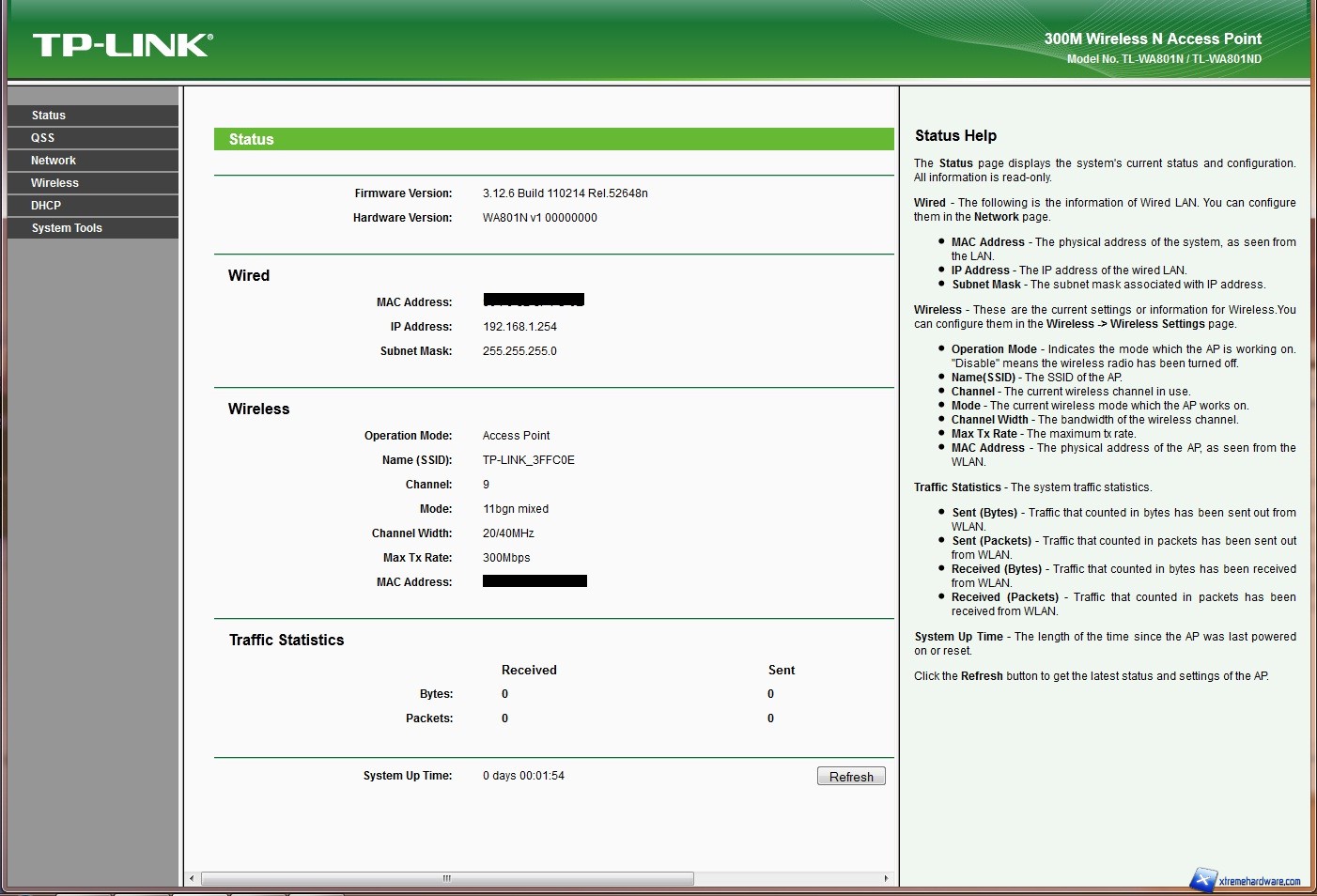The height and width of the screenshot is (896, 1317).
Task: Expand the System Tools menu
Action: pos(67,228)
